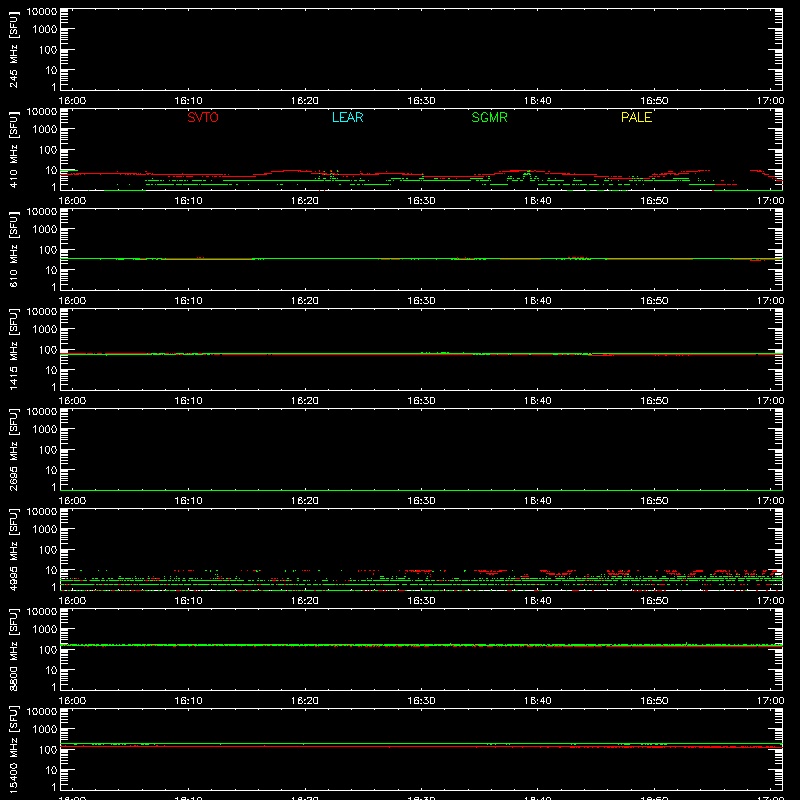
Task: Click the 1000 tick label on 4995 MHz axis
Action: (45, 530)
